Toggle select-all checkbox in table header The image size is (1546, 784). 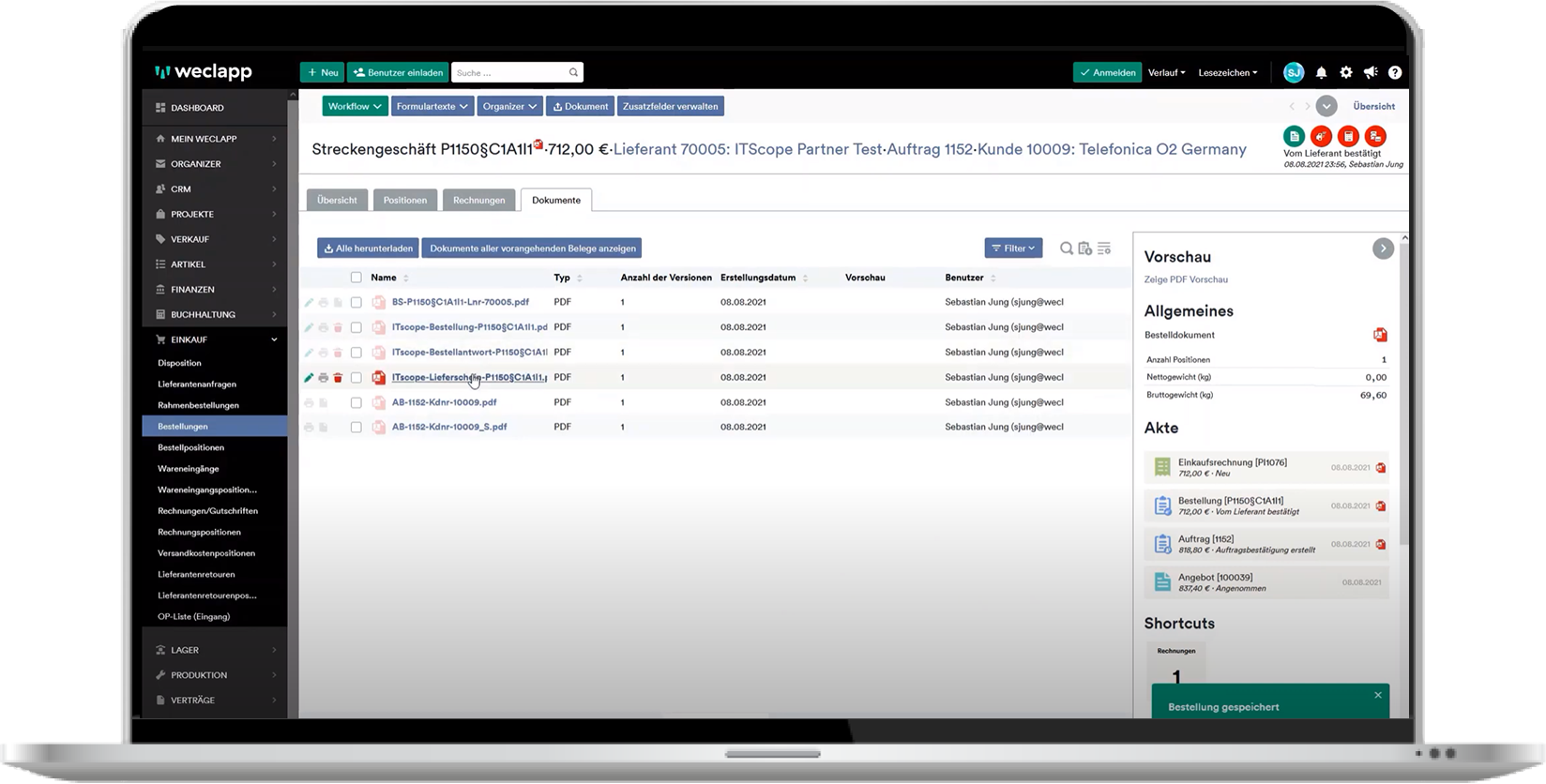[356, 278]
